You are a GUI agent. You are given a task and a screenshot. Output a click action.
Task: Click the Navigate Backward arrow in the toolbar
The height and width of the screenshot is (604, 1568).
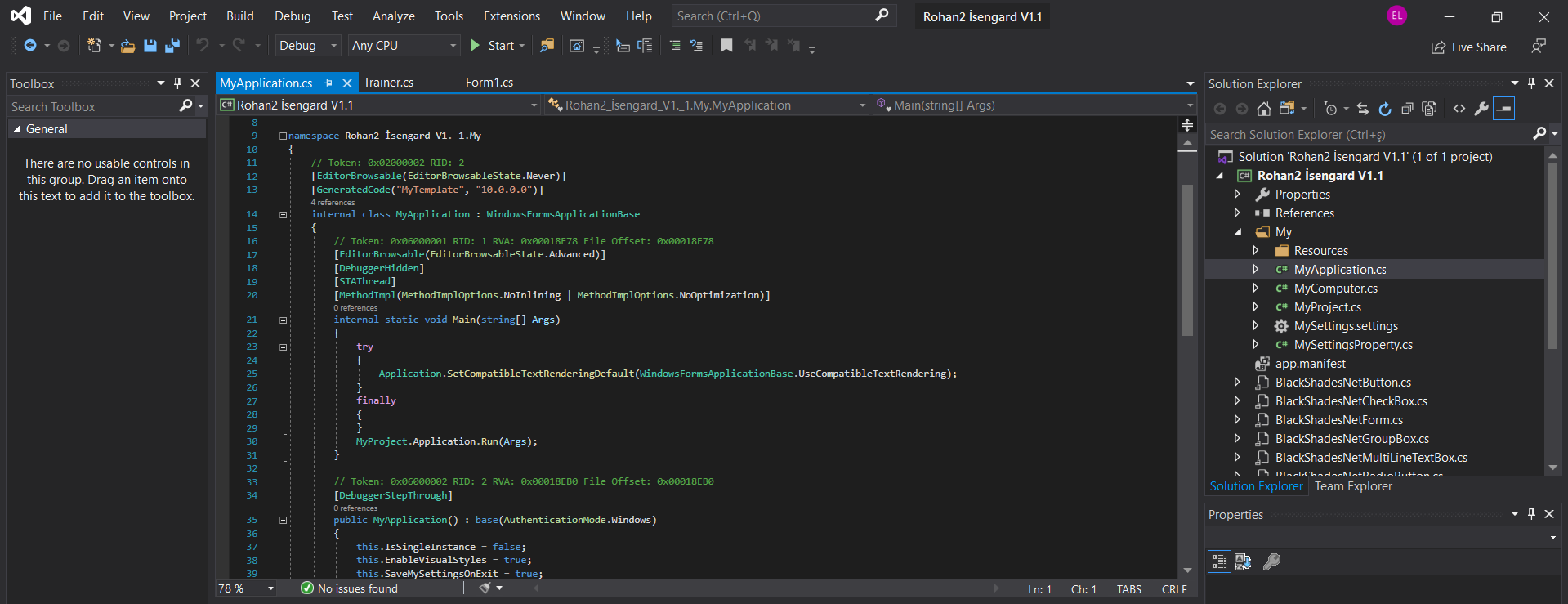pyautogui.click(x=30, y=46)
